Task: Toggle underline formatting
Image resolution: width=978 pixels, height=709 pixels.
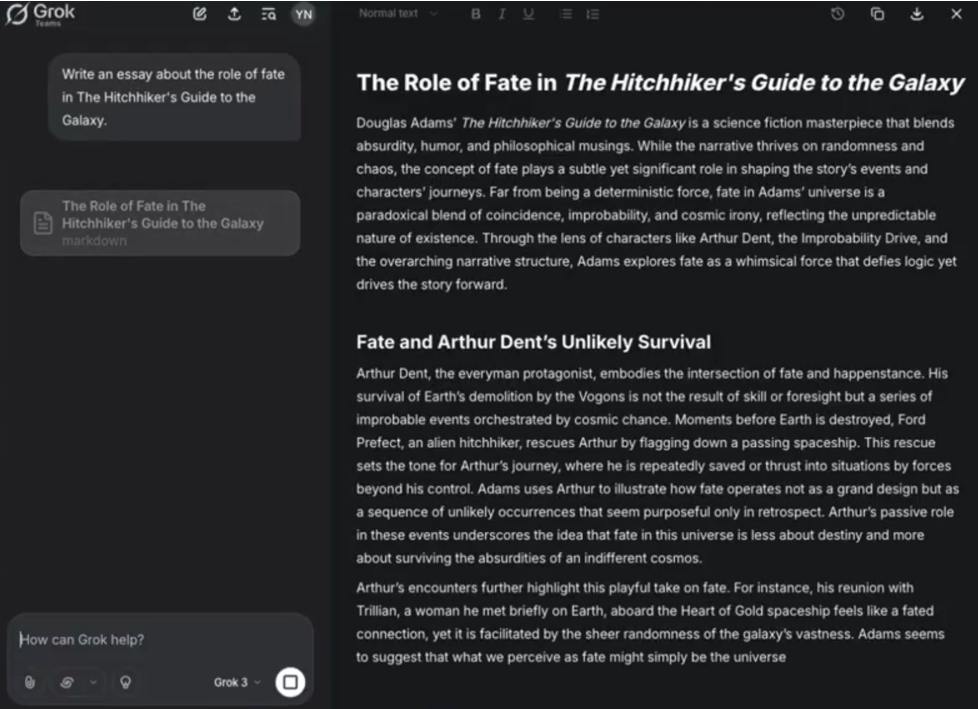Action: (528, 15)
